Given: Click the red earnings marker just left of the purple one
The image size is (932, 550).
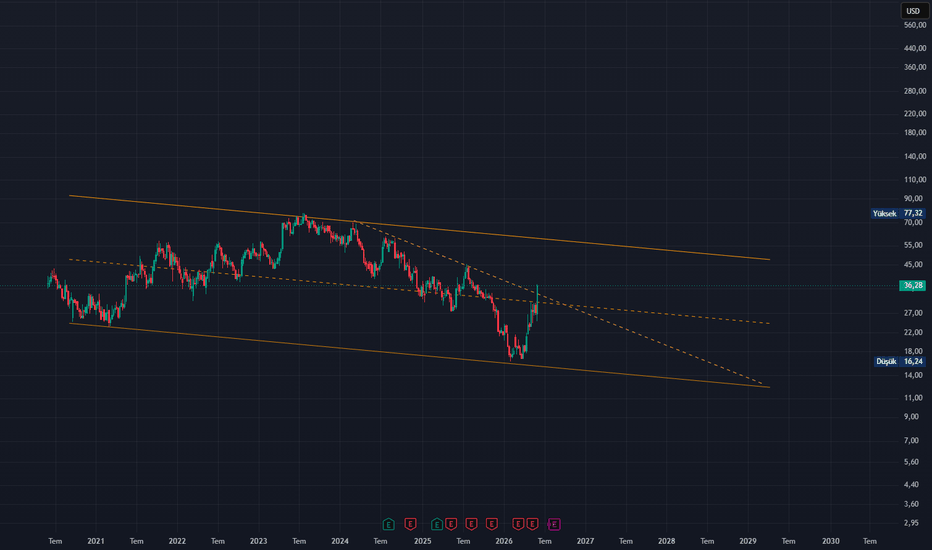Looking at the screenshot, I should pos(533,524).
